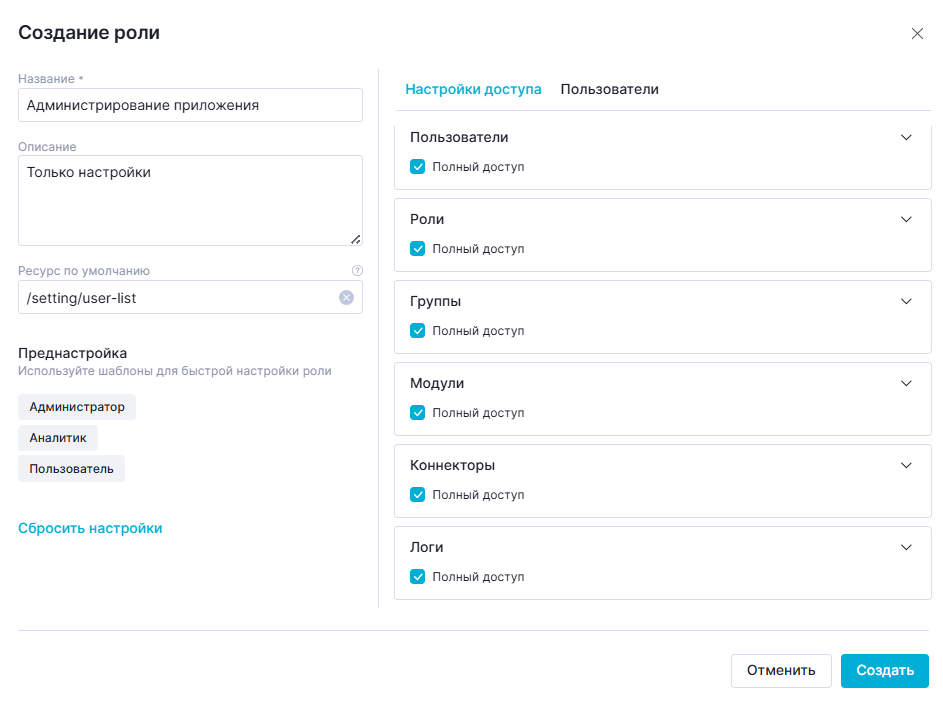943x702 pixels.
Task: Expand the Логи section chevron
Action: (907, 547)
